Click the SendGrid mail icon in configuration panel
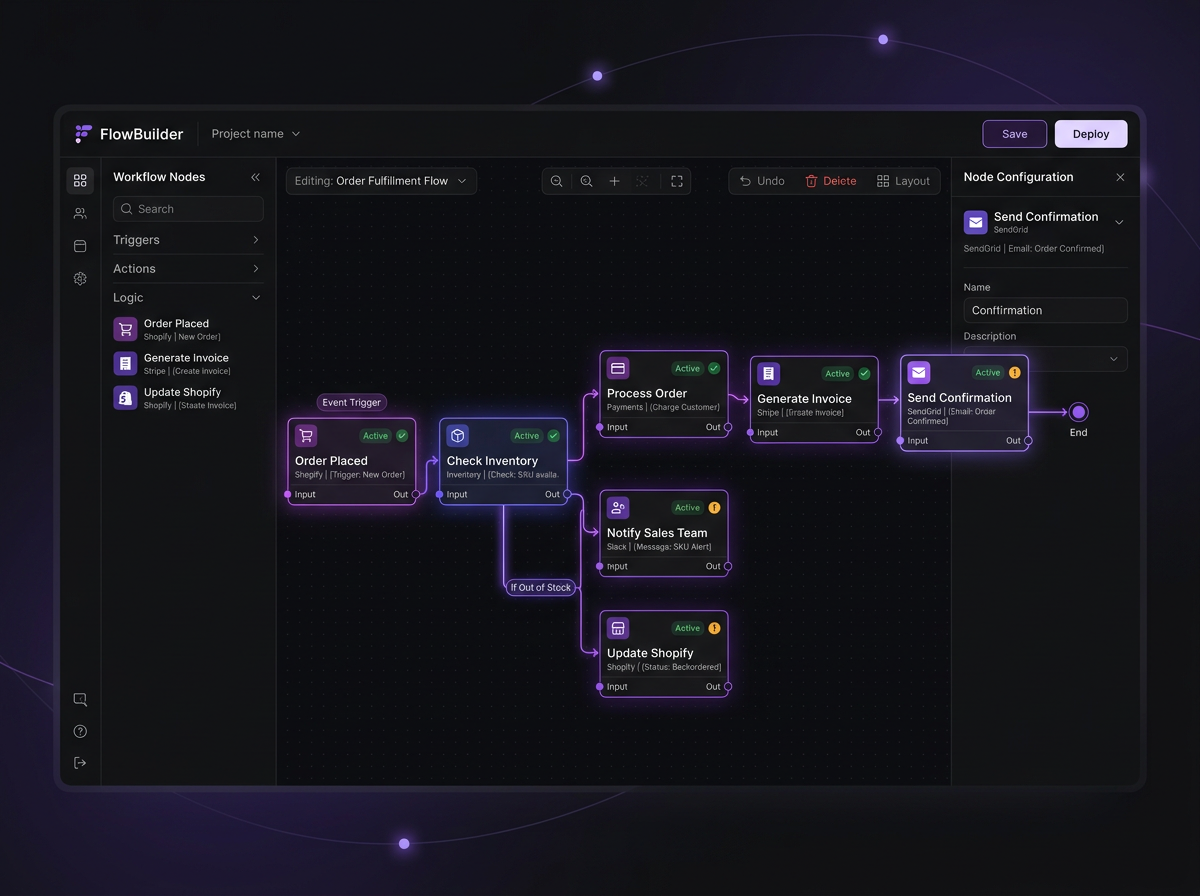Viewport: 1200px width, 896px height. 976,222
